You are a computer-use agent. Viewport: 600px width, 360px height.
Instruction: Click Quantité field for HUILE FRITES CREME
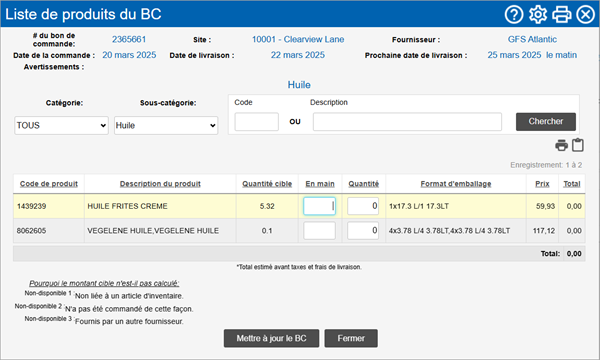point(363,206)
